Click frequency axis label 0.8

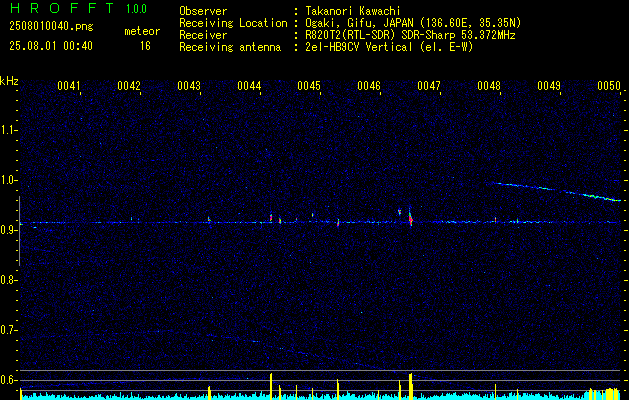coord(7,280)
